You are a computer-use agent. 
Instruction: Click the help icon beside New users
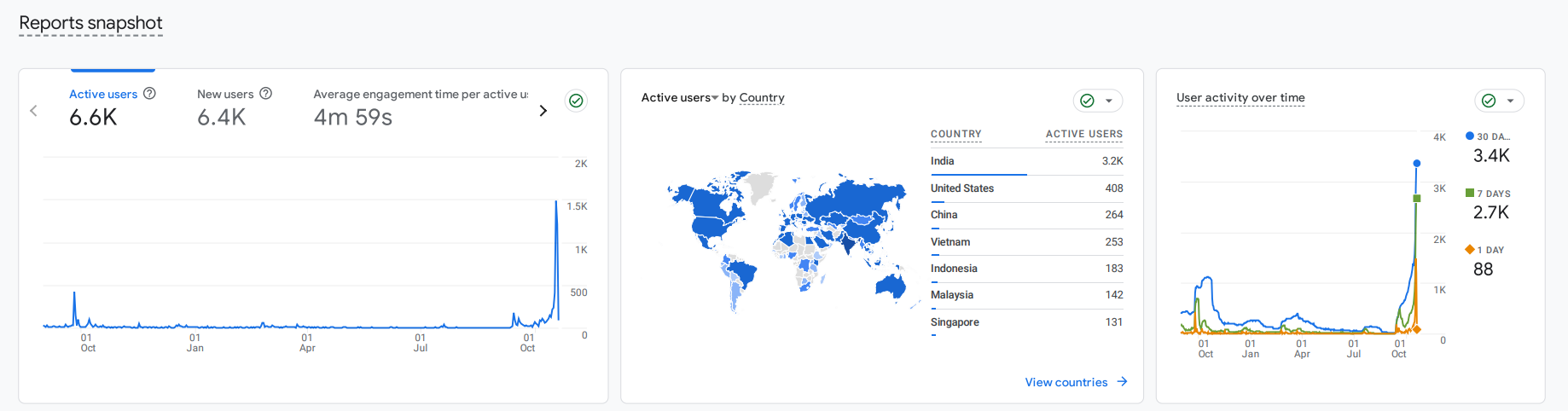[265, 94]
